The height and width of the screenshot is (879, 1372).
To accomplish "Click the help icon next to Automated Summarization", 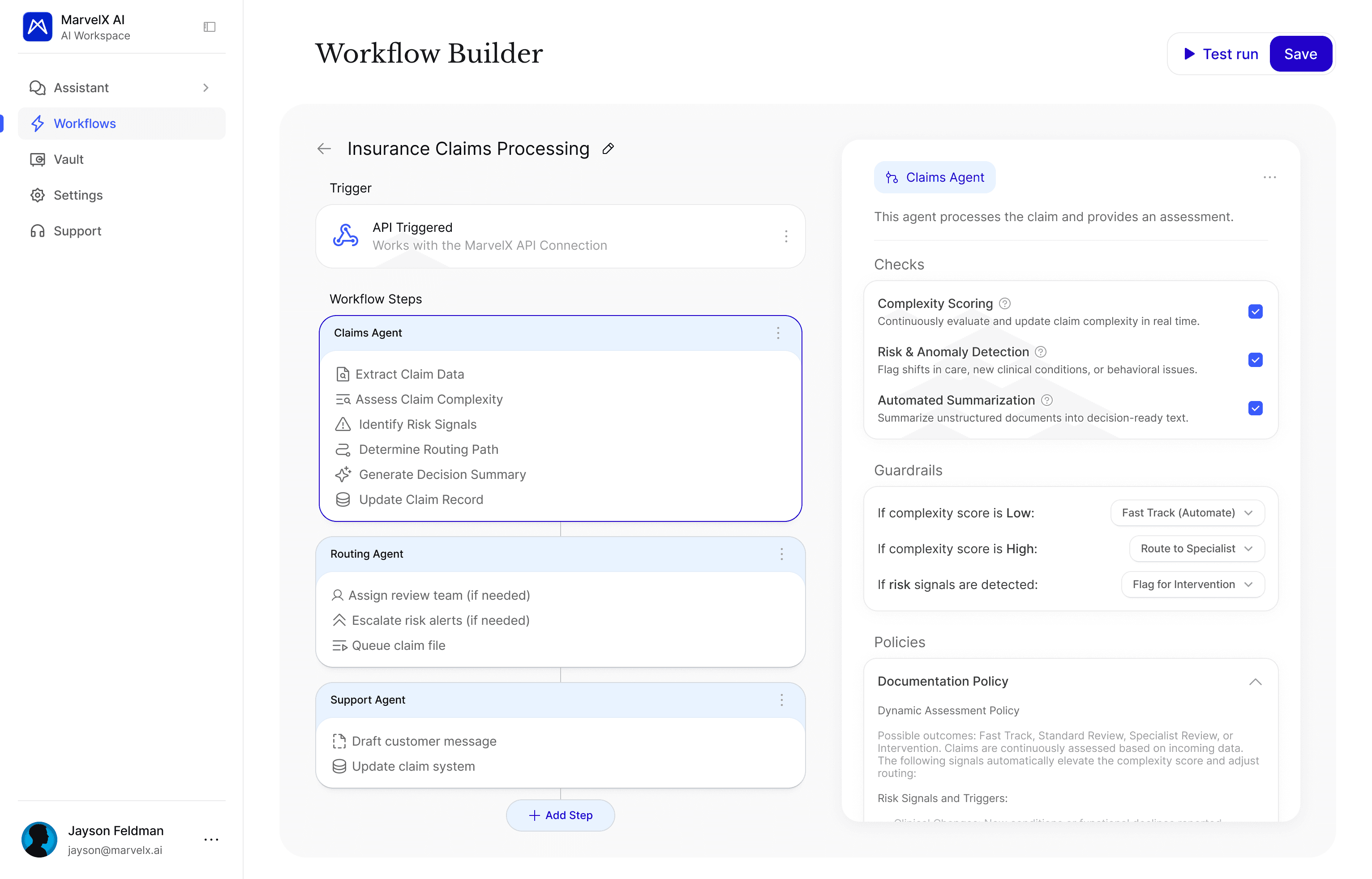I will click(1046, 400).
